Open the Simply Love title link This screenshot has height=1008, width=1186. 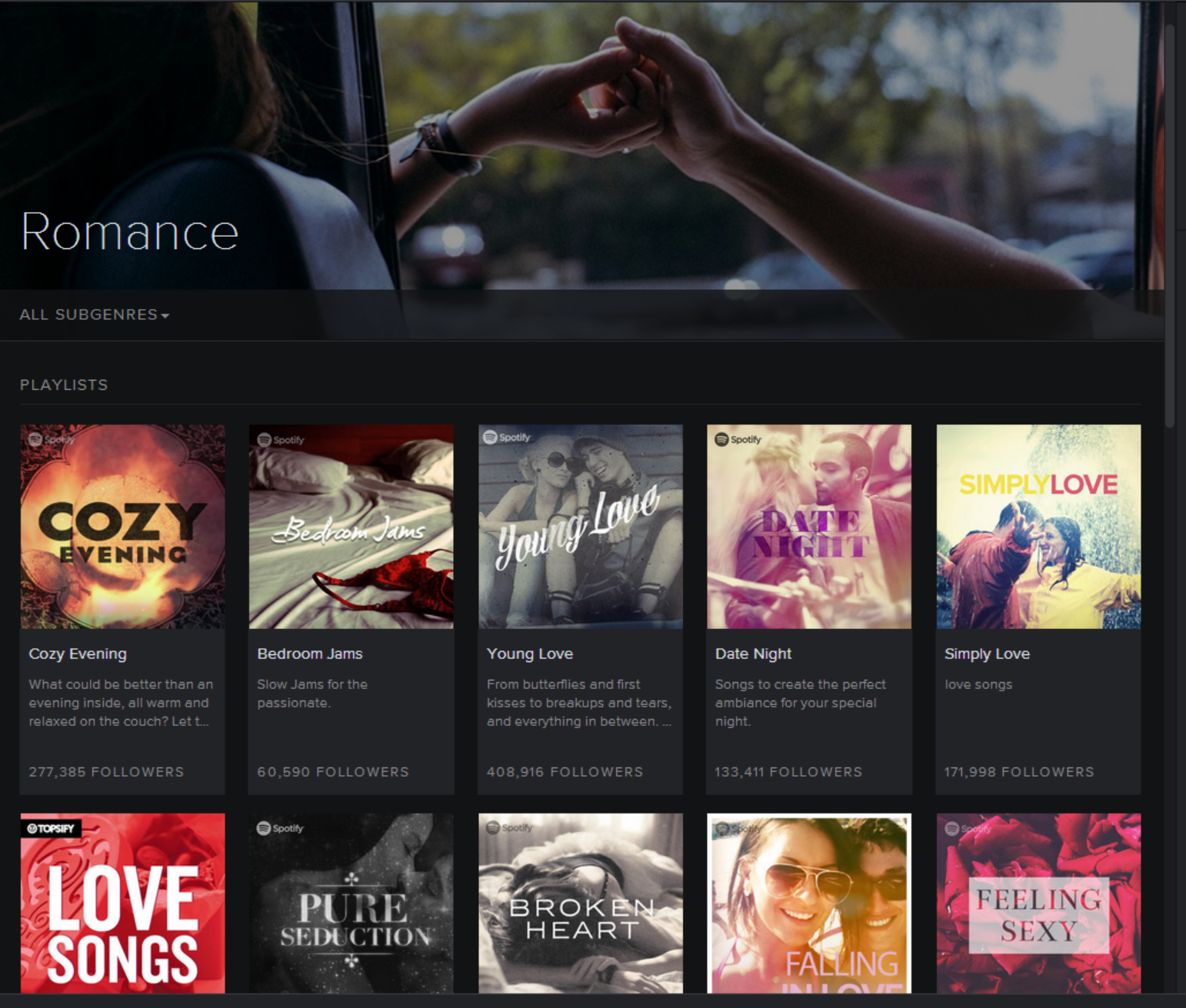987,654
